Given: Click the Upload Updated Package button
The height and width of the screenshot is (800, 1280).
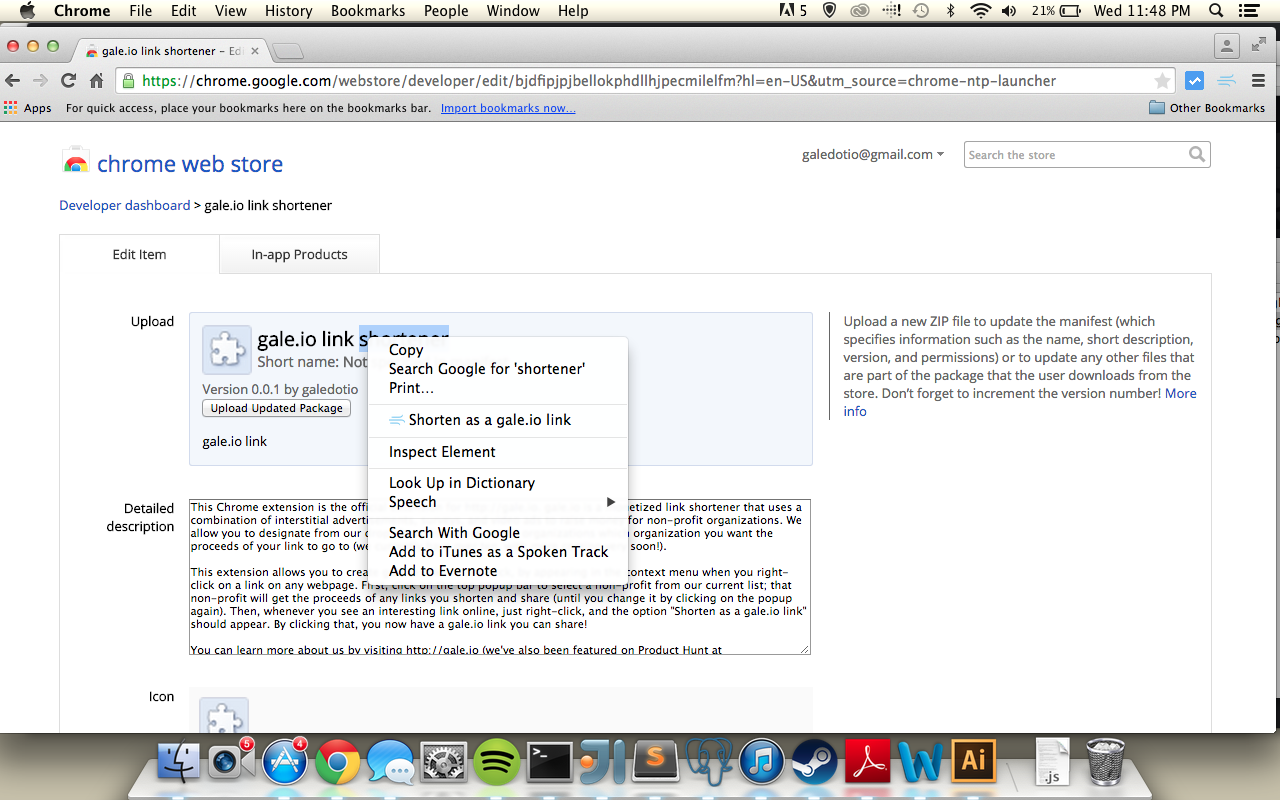Looking at the screenshot, I should 276,408.
